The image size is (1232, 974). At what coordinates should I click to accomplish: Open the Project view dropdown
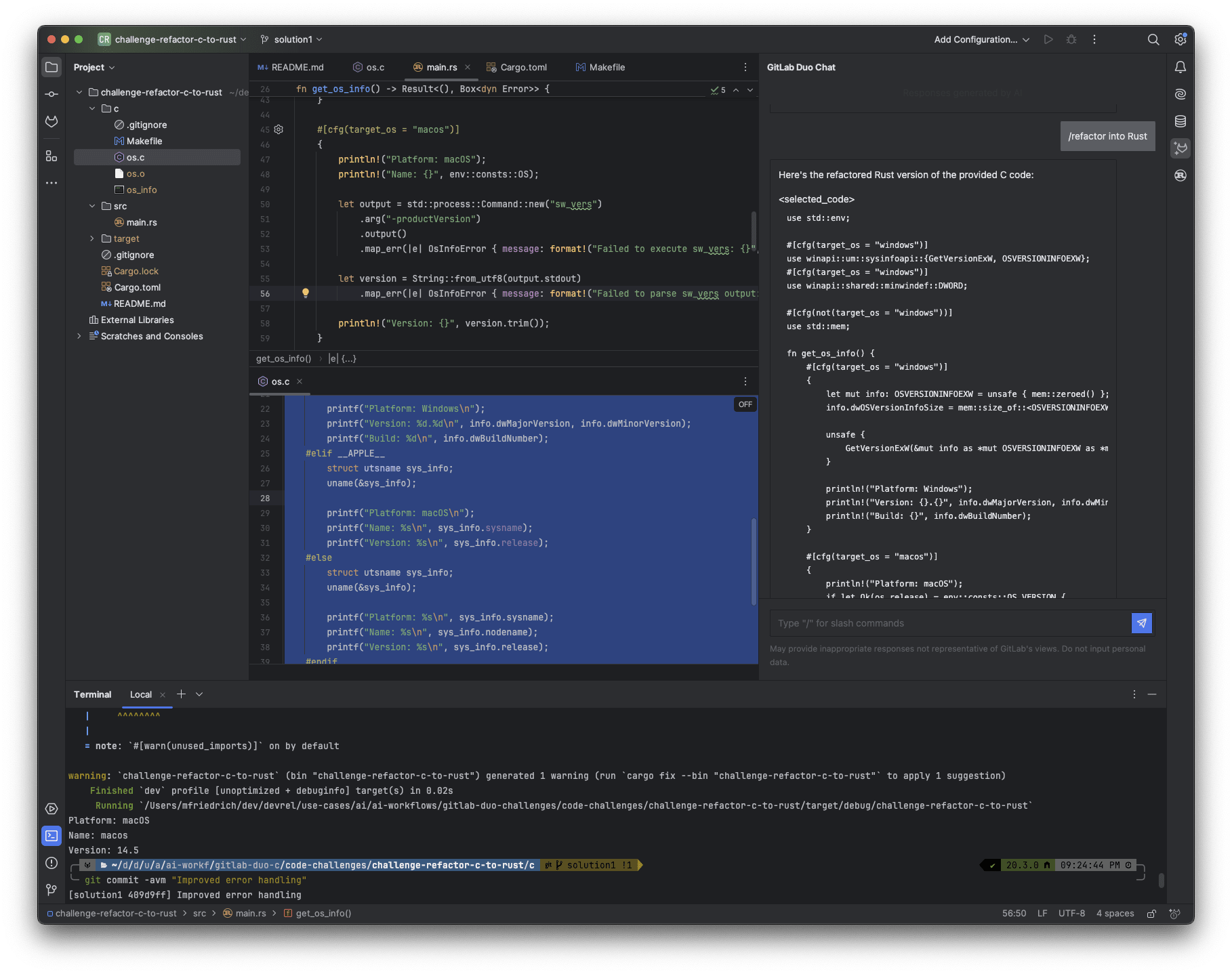[x=94, y=67]
